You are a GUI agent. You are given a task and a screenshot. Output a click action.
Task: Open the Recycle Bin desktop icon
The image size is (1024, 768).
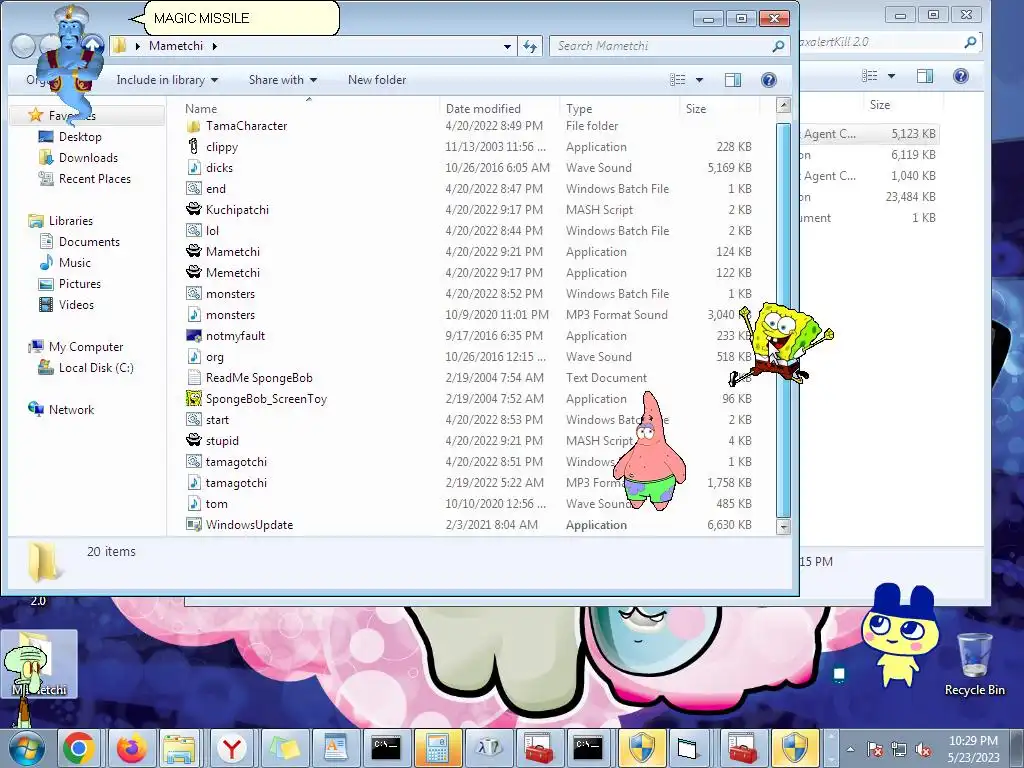974,664
